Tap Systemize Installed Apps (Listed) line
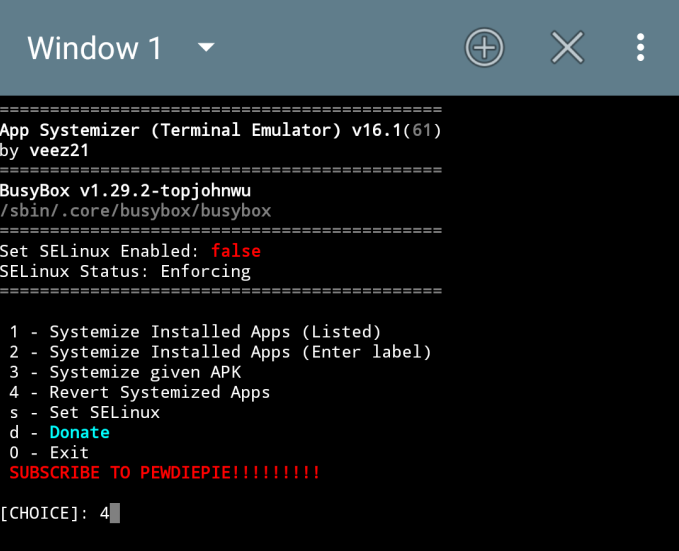The height and width of the screenshot is (551, 679). (x=195, y=332)
